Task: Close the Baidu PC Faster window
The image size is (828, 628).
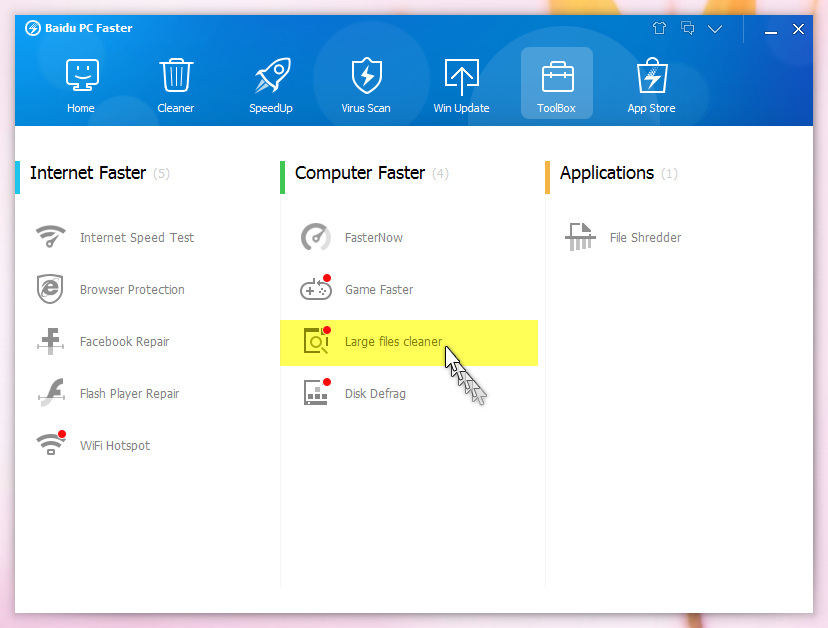Action: (798, 29)
